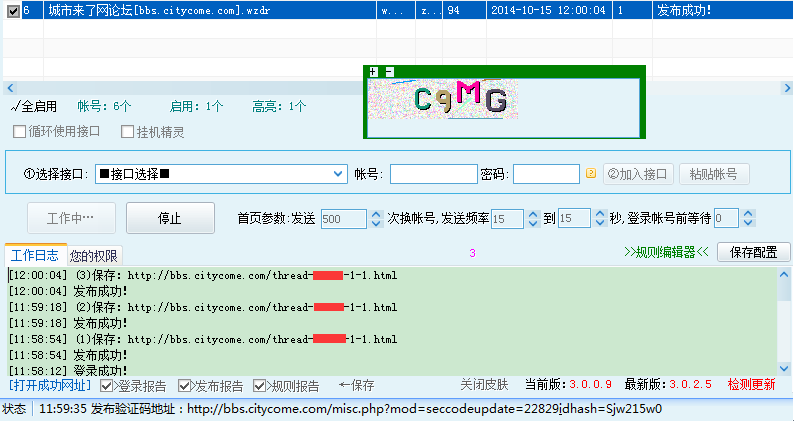Click the yellow help icon beside password field
Viewport: 794px width, 421px height.
[591, 173]
